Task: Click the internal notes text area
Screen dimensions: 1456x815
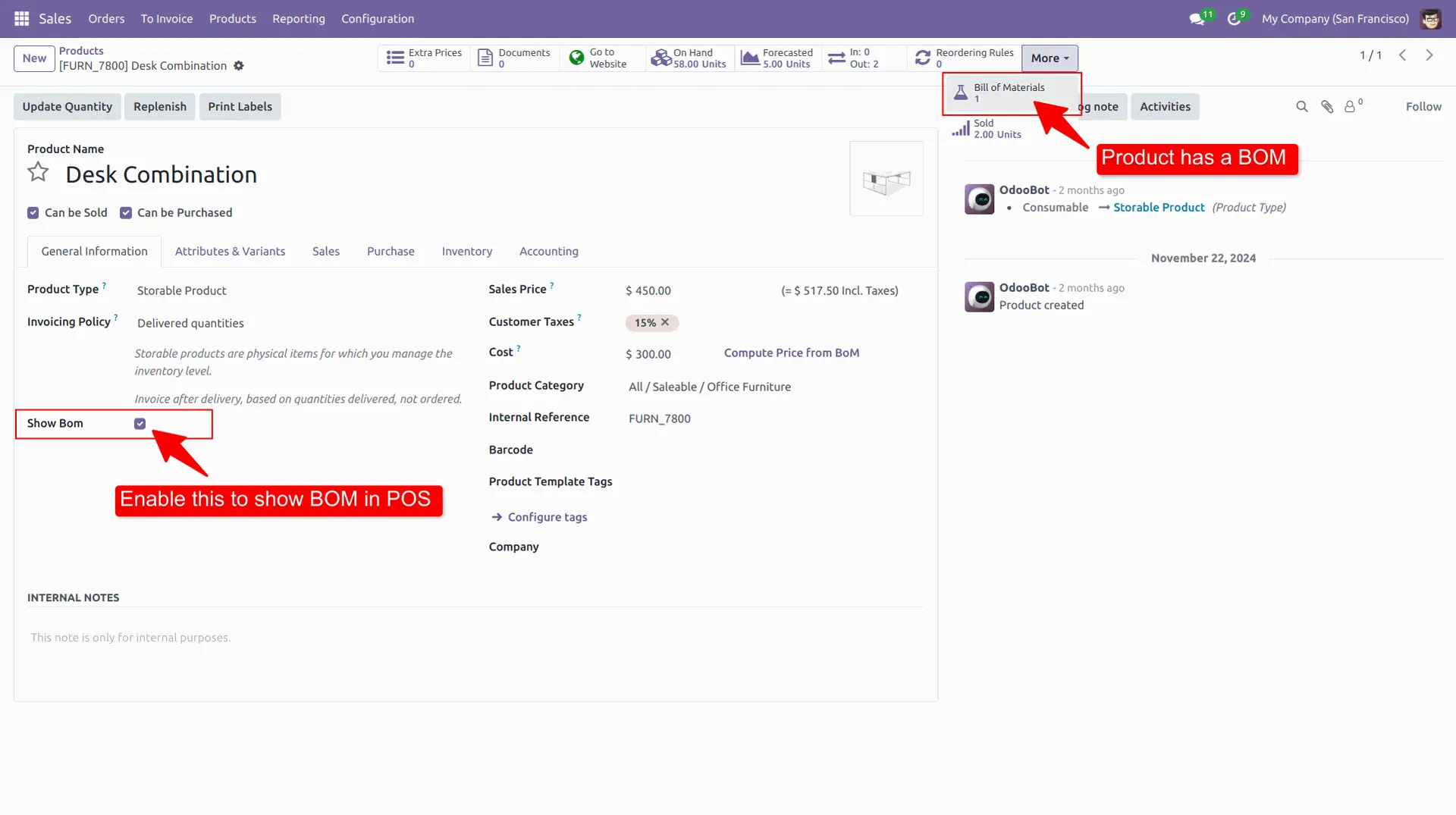Action: pos(475,638)
